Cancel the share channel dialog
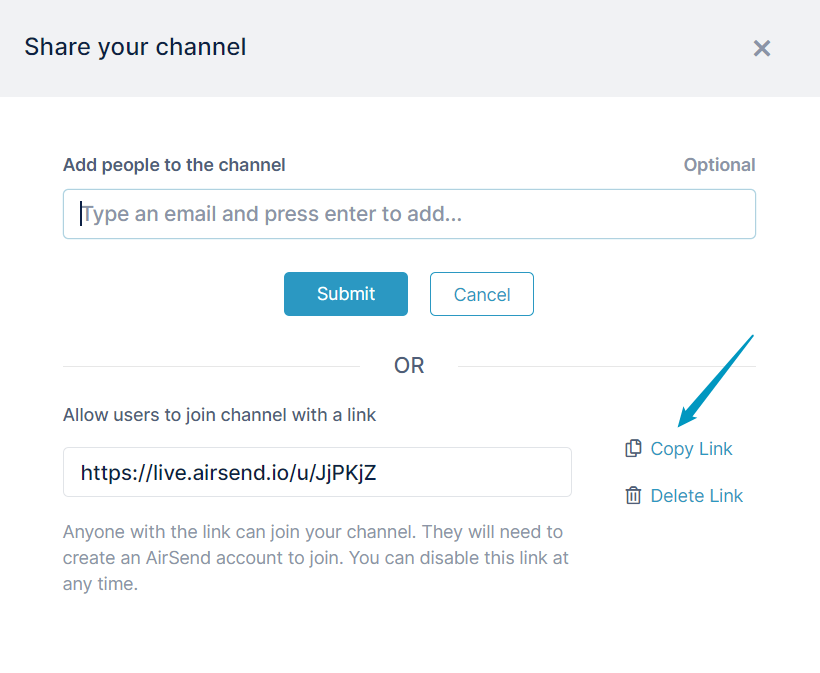The width and height of the screenshot is (820, 673). point(482,294)
